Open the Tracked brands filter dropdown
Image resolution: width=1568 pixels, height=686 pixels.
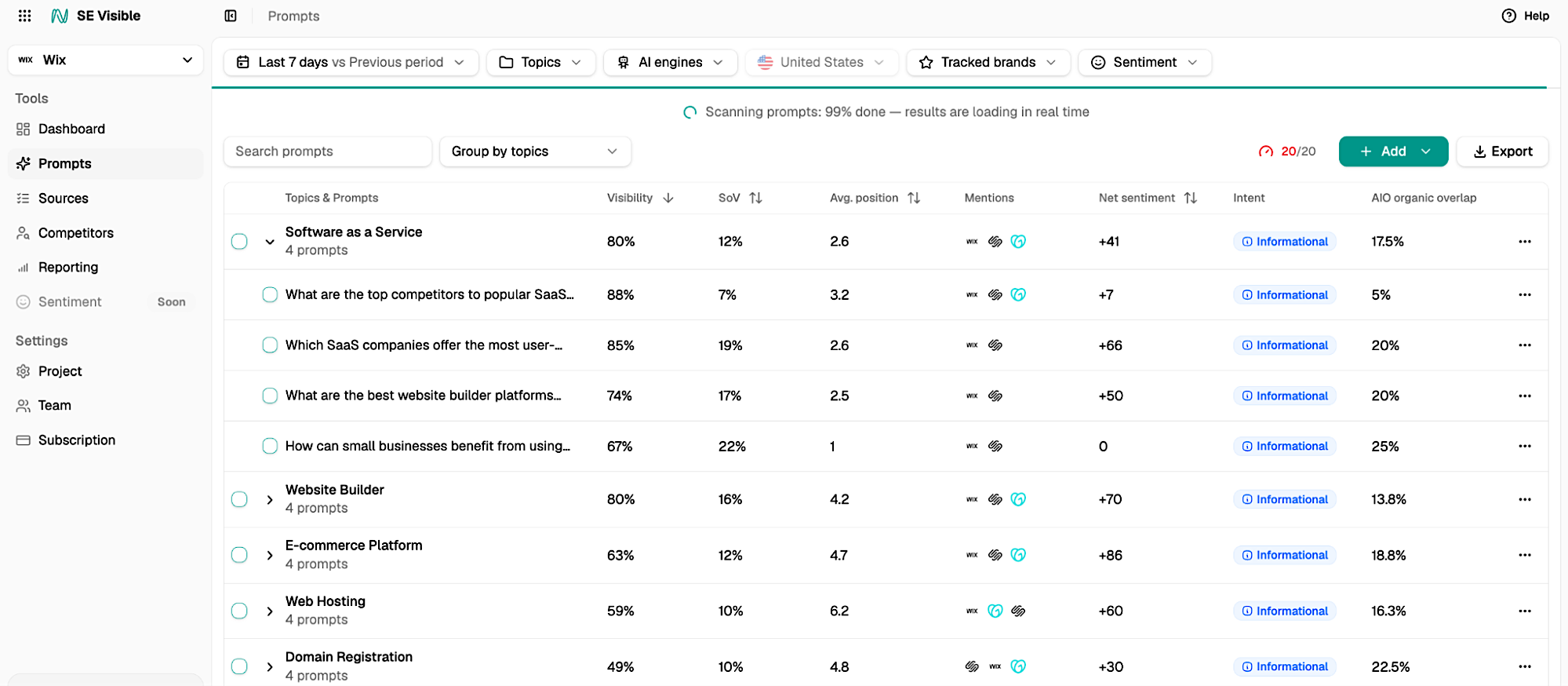[x=988, y=62]
